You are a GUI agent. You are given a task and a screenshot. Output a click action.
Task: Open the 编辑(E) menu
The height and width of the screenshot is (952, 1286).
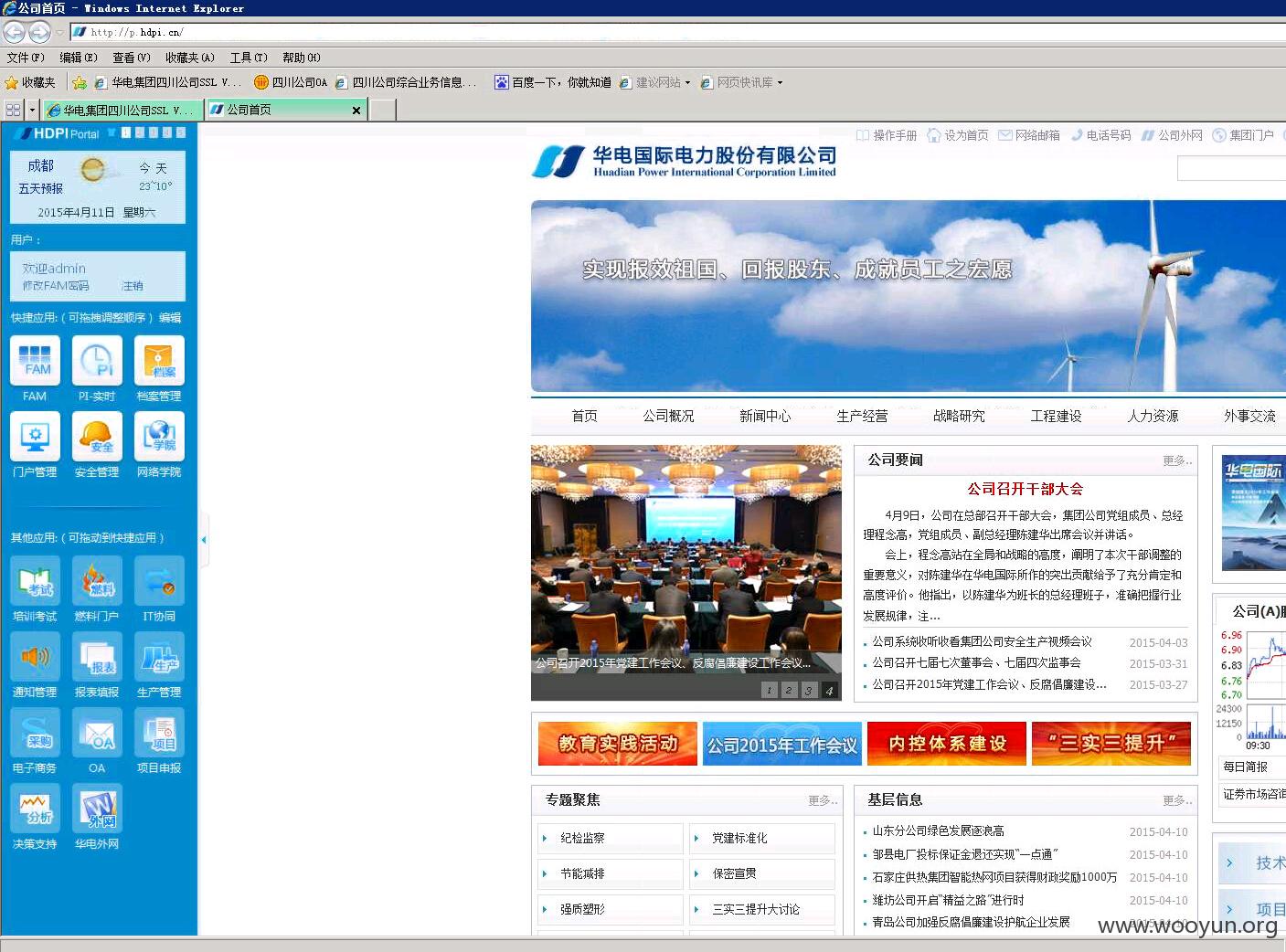[79, 58]
